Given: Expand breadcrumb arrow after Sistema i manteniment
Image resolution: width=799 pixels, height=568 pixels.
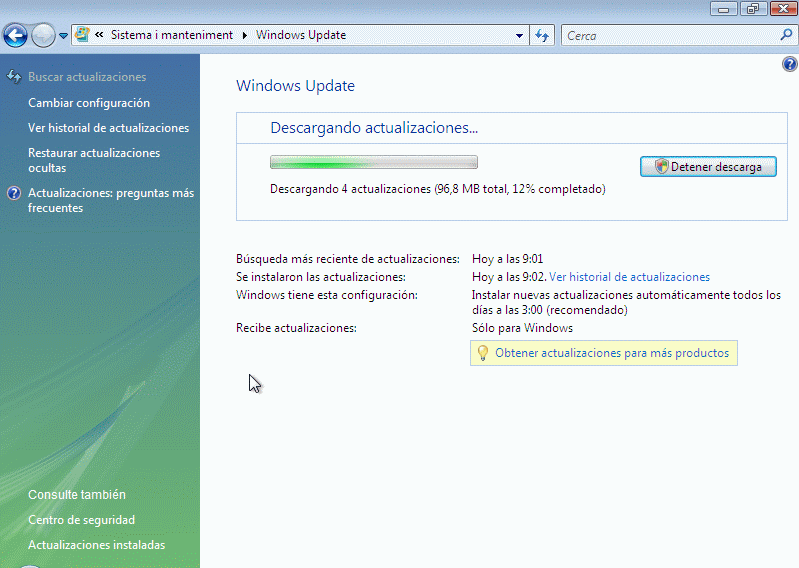Looking at the screenshot, I should coord(245,35).
